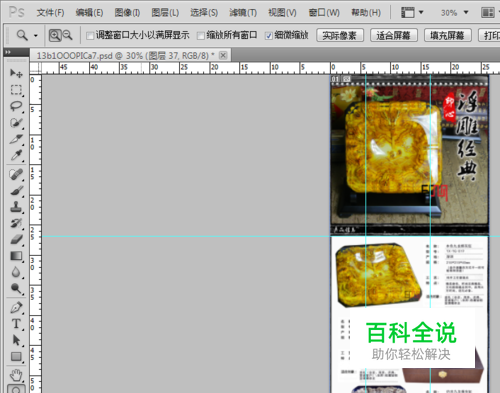
Task: Click the Arrange Documents icon
Action: coord(489,13)
